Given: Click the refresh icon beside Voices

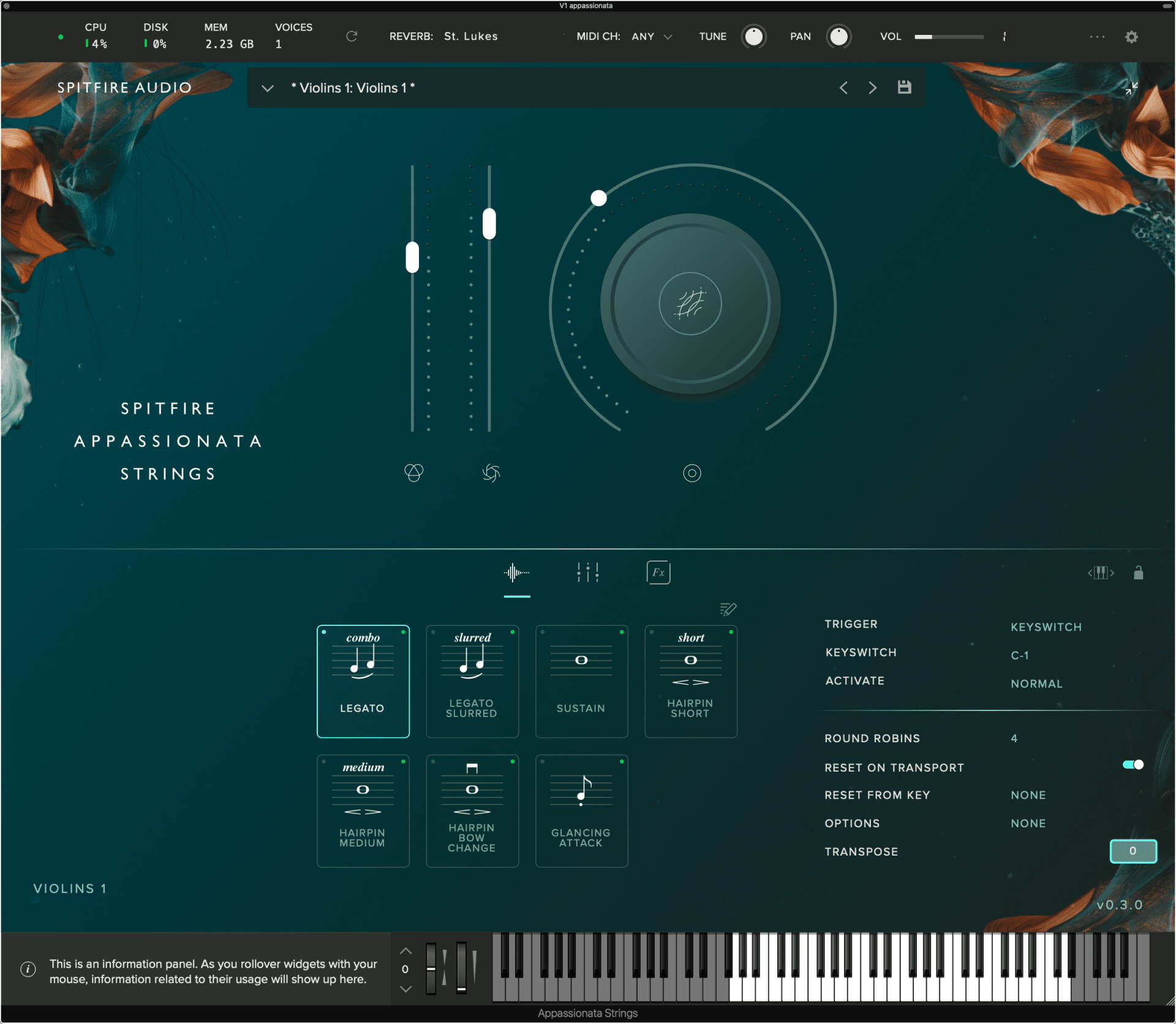Looking at the screenshot, I should (x=352, y=36).
